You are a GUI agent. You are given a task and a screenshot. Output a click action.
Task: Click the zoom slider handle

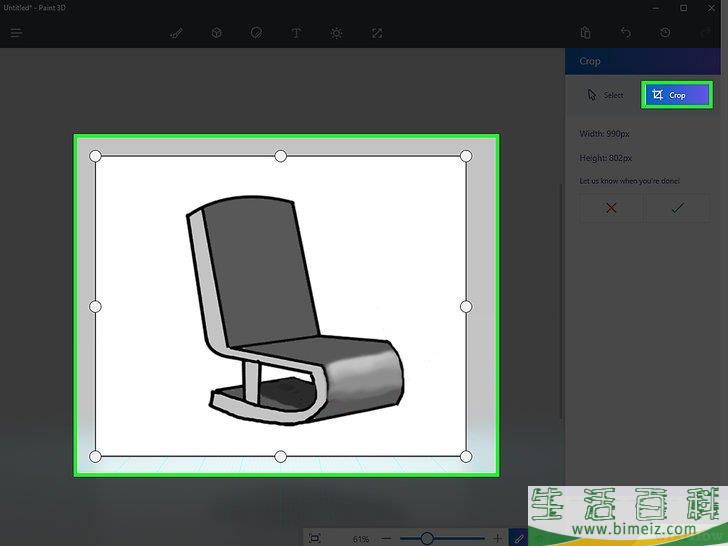coord(427,538)
